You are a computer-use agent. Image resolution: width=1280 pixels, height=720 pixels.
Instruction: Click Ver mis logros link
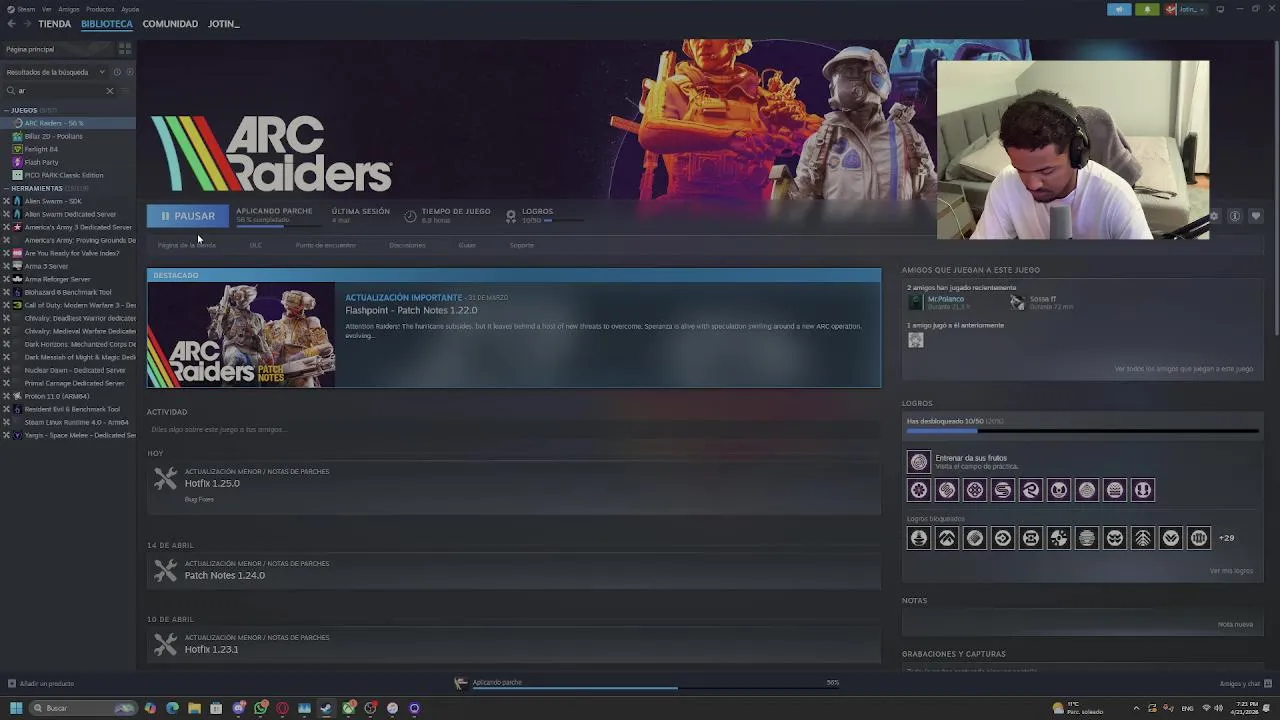click(x=1231, y=571)
